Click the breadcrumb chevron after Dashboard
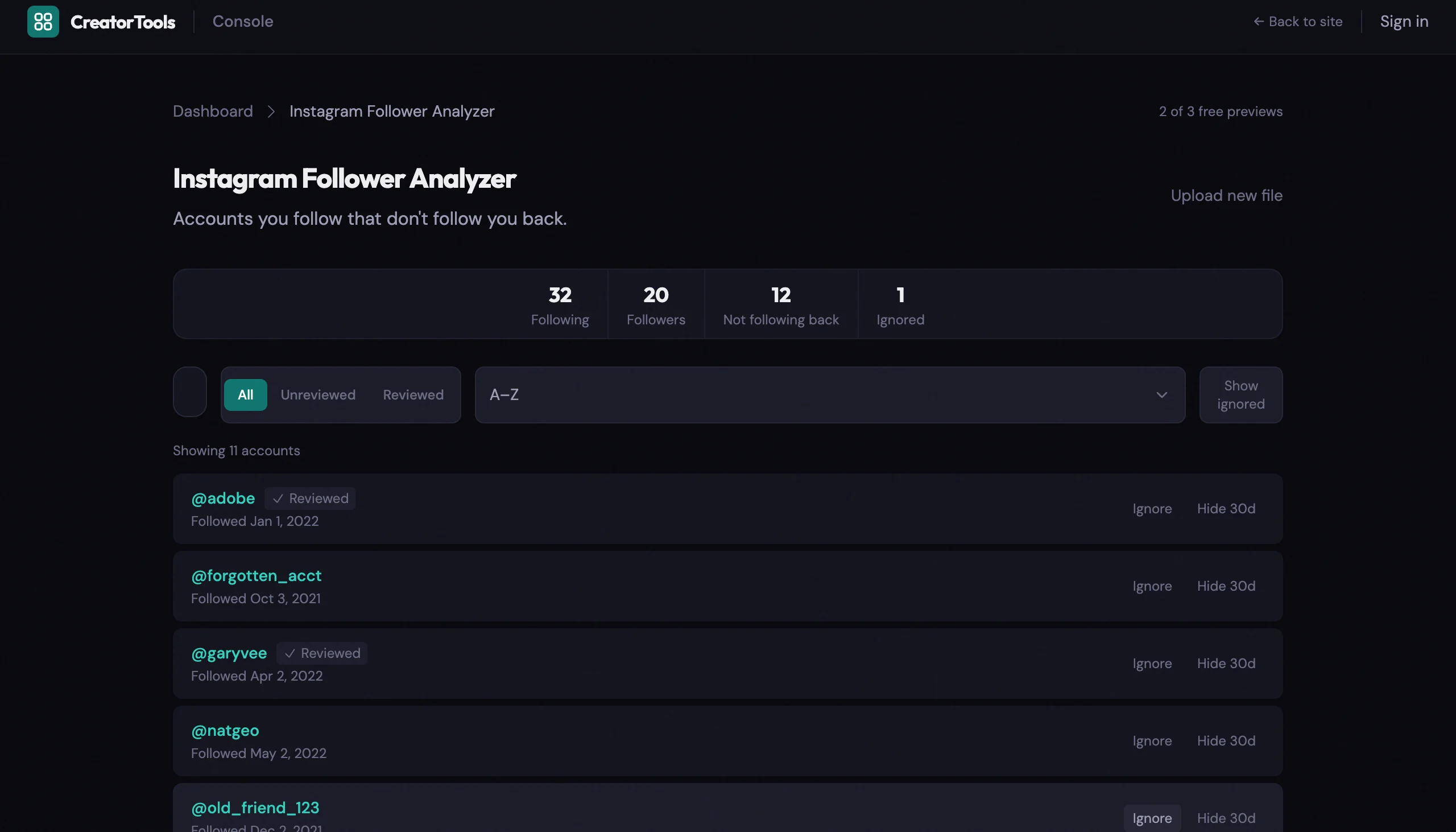The image size is (1456, 832). pyautogui.click(x=270, y=112)
